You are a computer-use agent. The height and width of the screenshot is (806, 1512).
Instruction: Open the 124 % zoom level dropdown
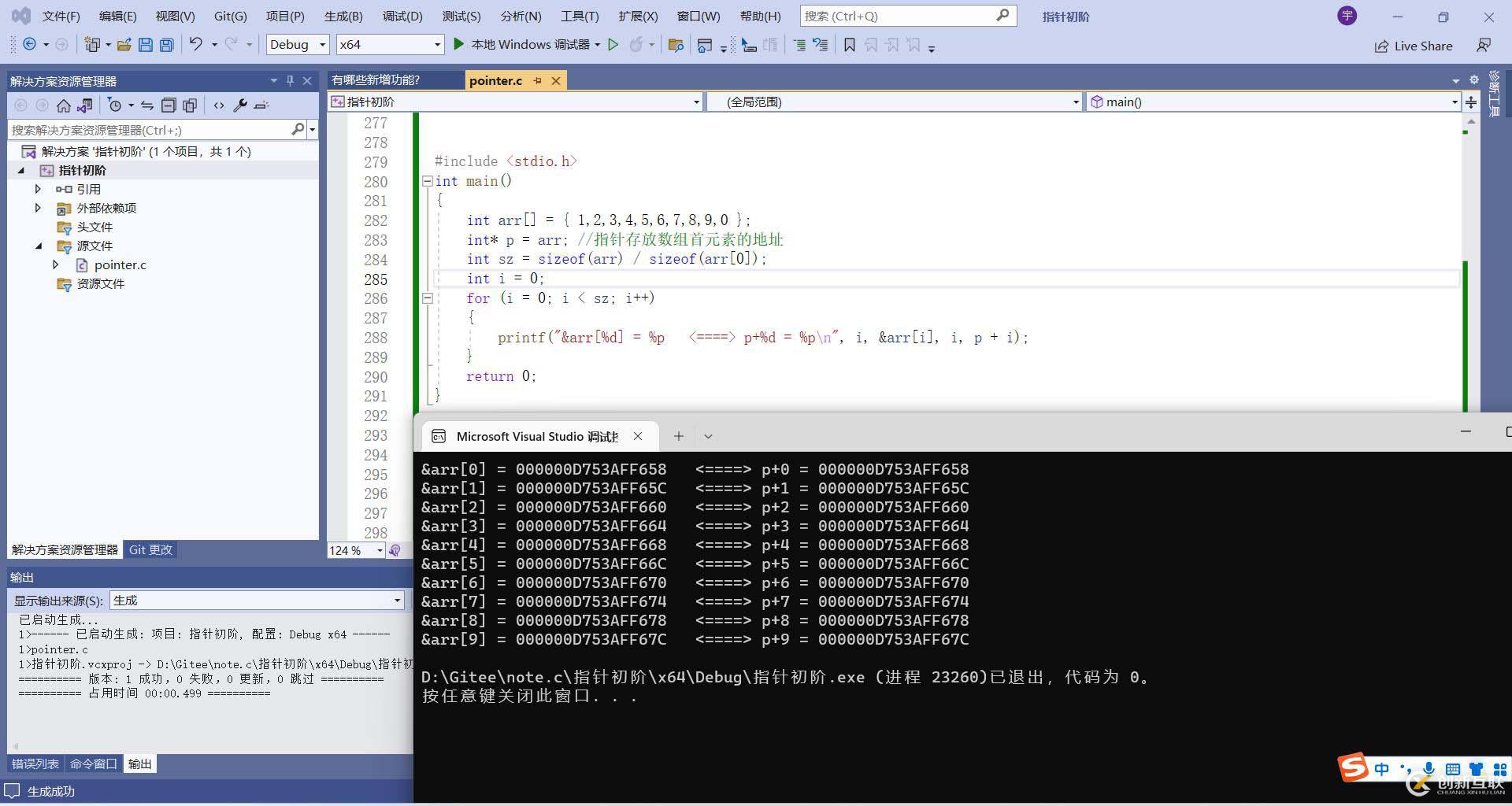380,550
